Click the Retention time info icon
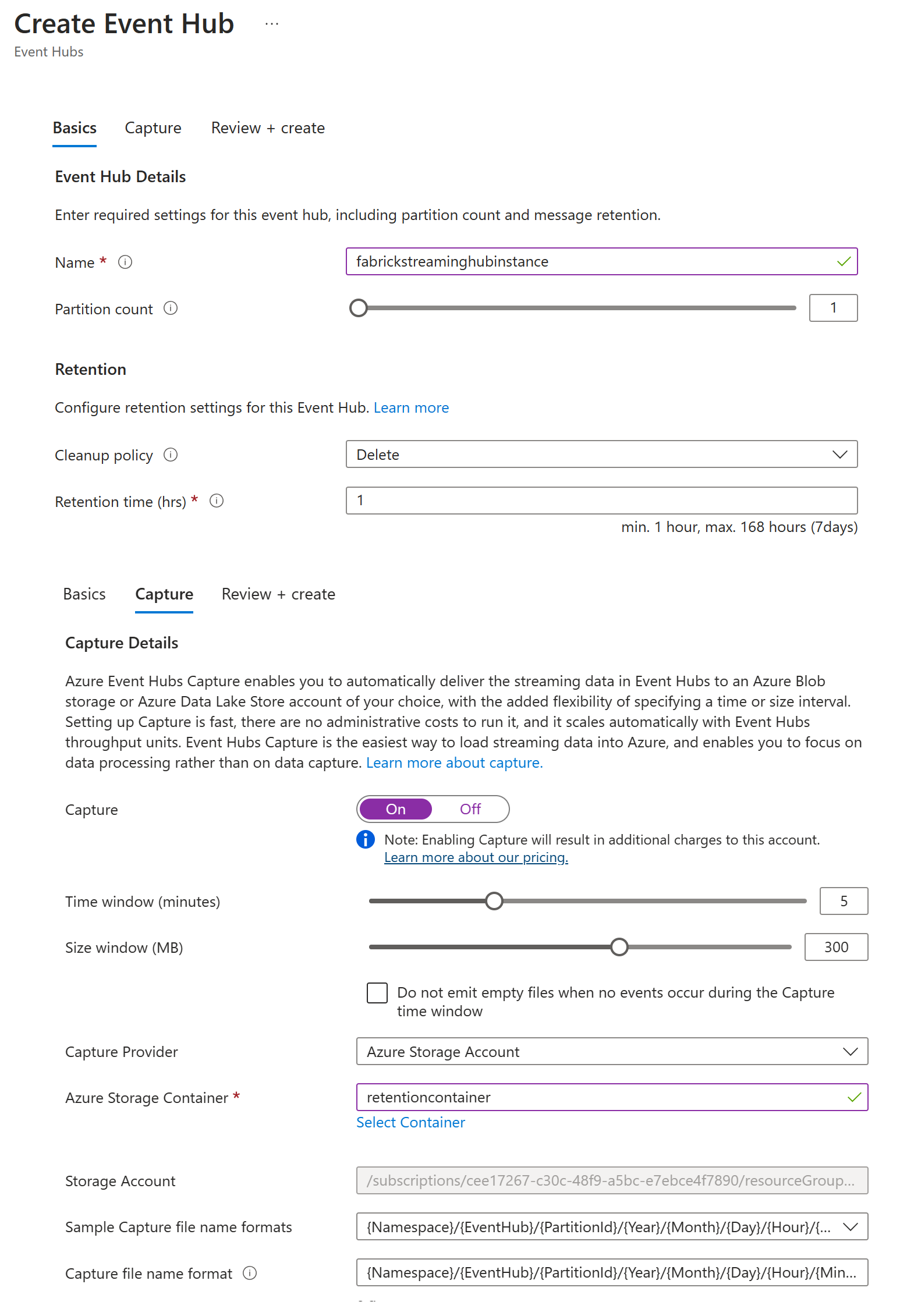This screenshot has width=907, height=1316. pos(217,501)
